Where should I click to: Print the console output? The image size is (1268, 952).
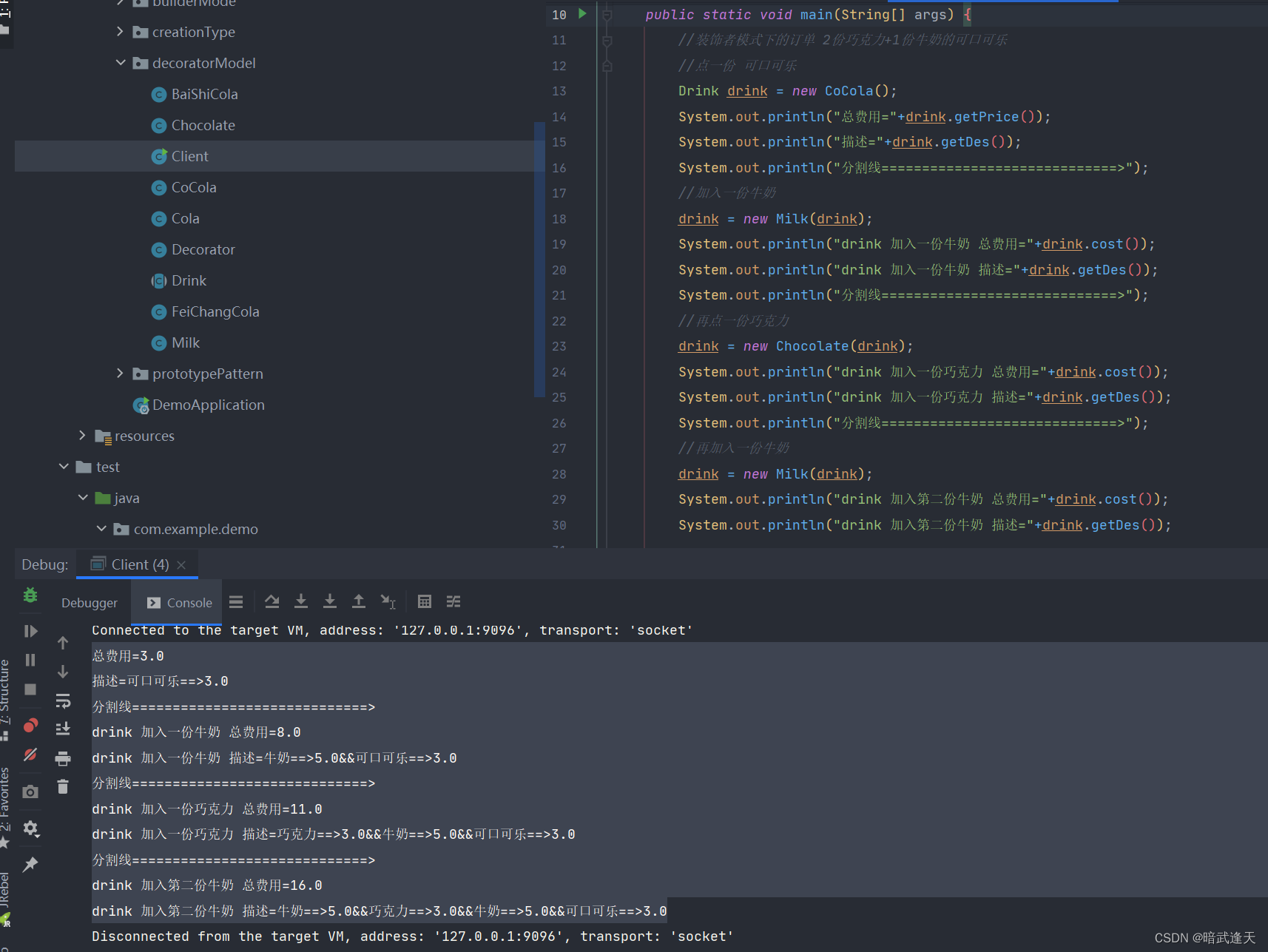63,758
